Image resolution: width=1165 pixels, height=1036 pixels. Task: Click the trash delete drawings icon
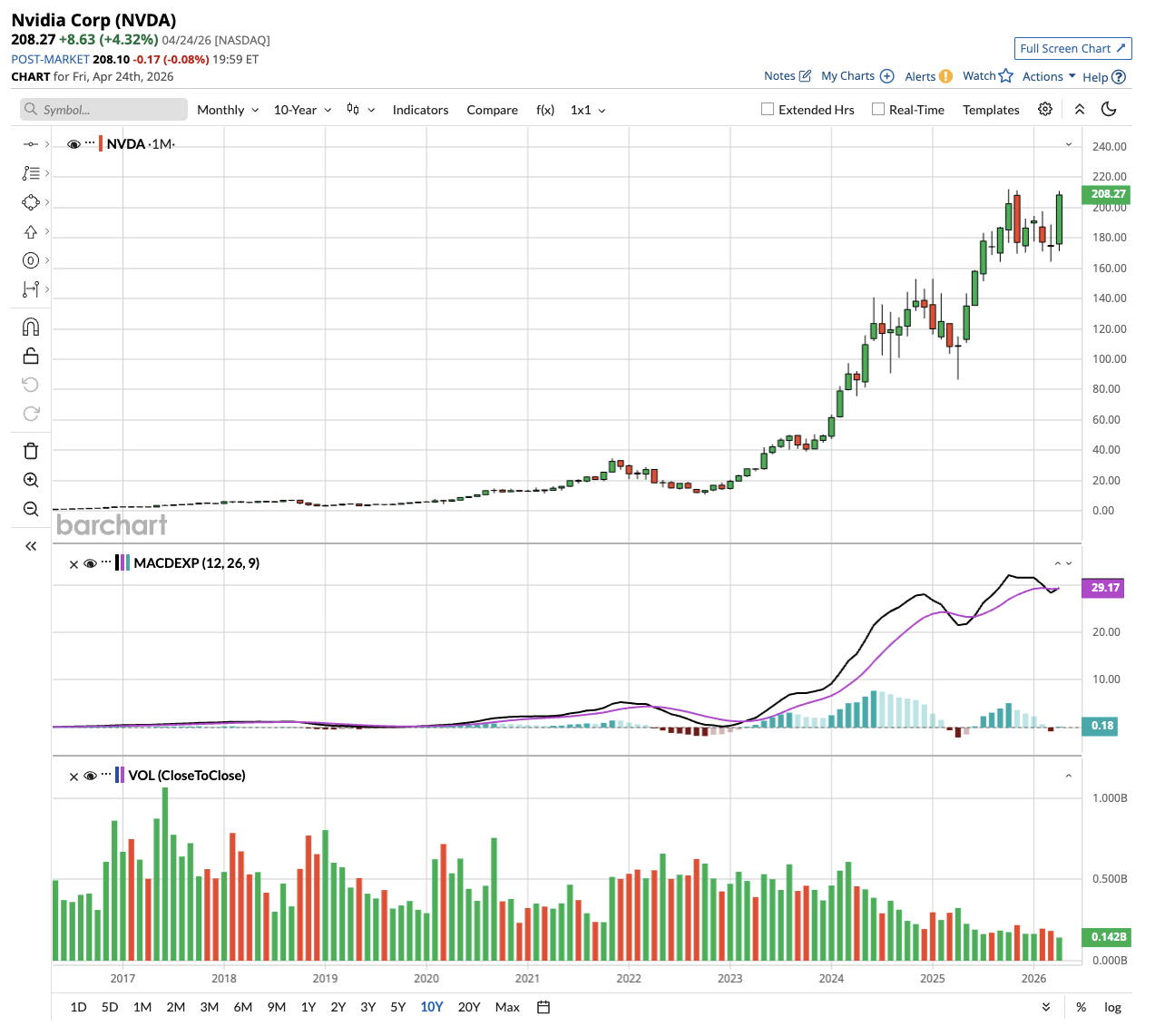(31, 451)
